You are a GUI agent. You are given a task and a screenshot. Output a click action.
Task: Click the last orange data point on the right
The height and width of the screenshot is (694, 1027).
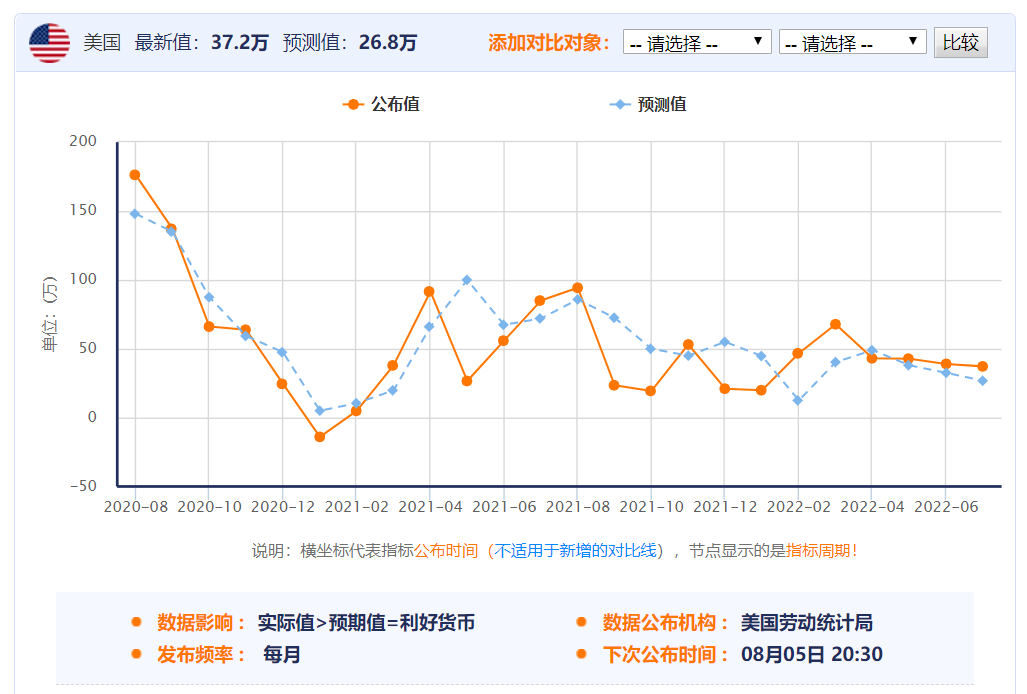(x=982, y=367)
